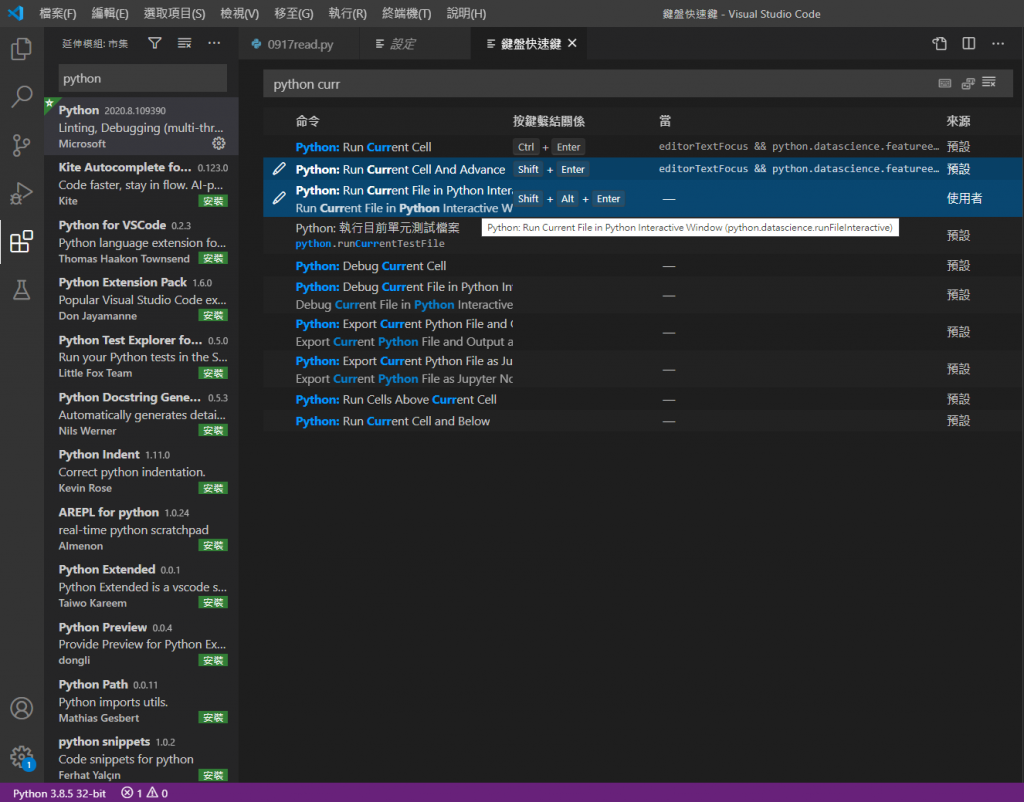
Task: Click the VS Code logo icon
Action: tap(16, 13)
